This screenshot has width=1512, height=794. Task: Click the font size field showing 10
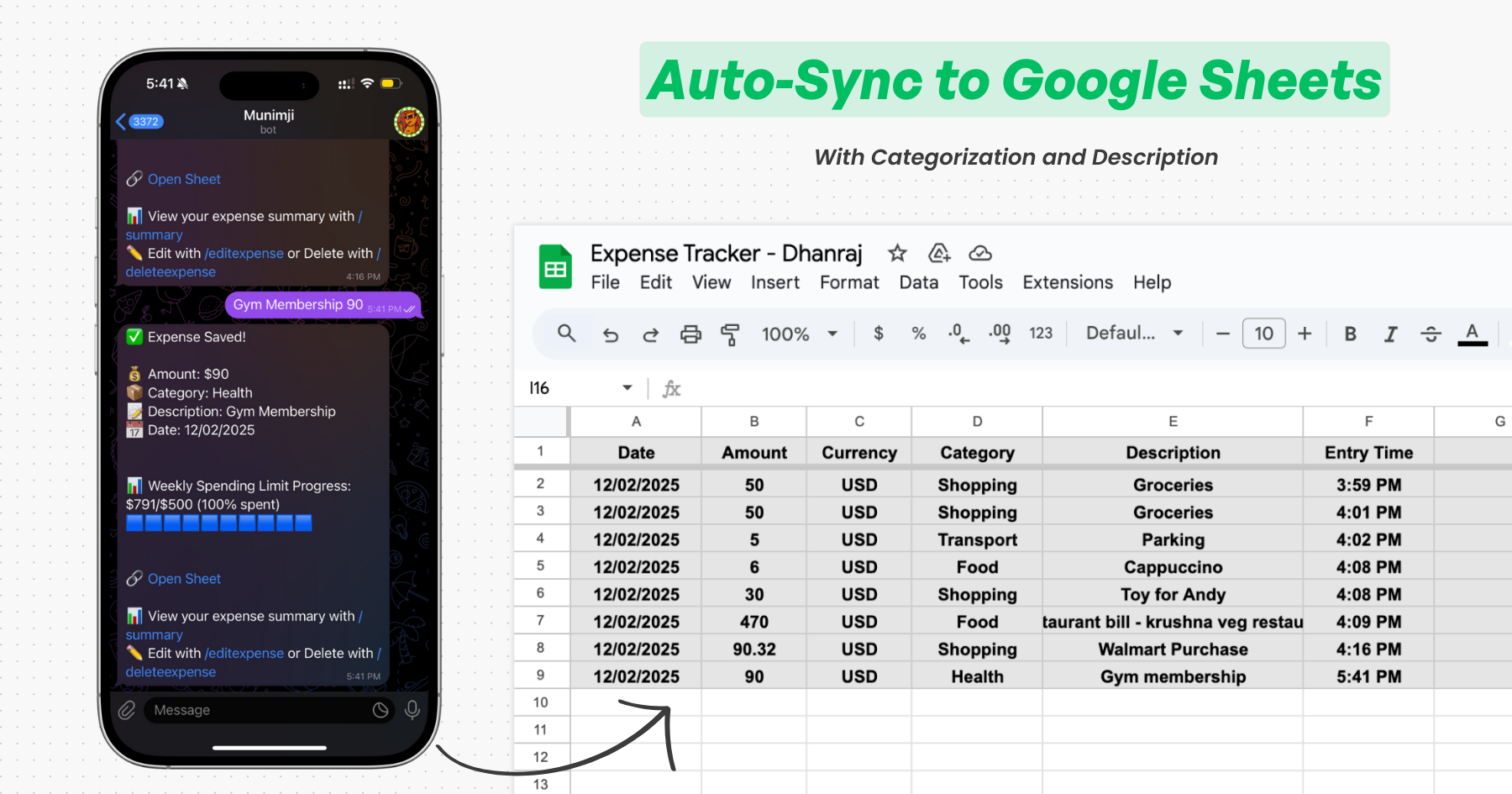point(1263,334)
